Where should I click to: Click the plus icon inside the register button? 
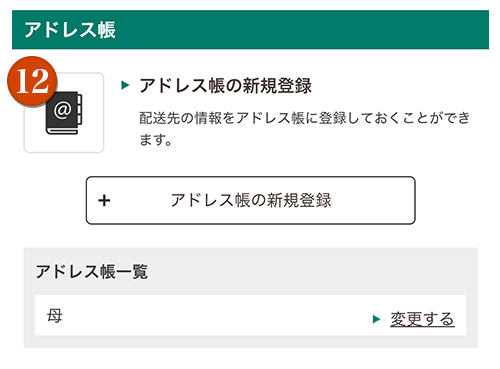[104, 200]
